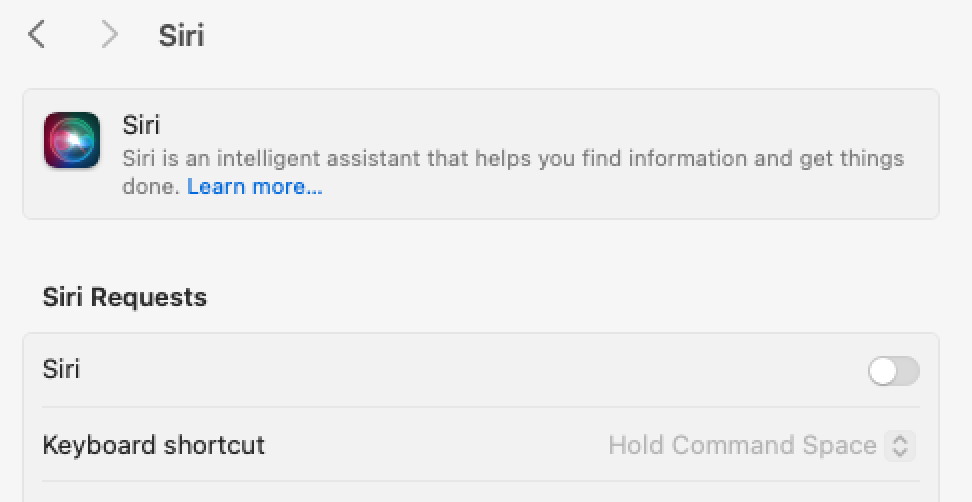972x502 pixels.
Task: Click the divider below the Keyboard shortcut row
Action: pos(481,481)
